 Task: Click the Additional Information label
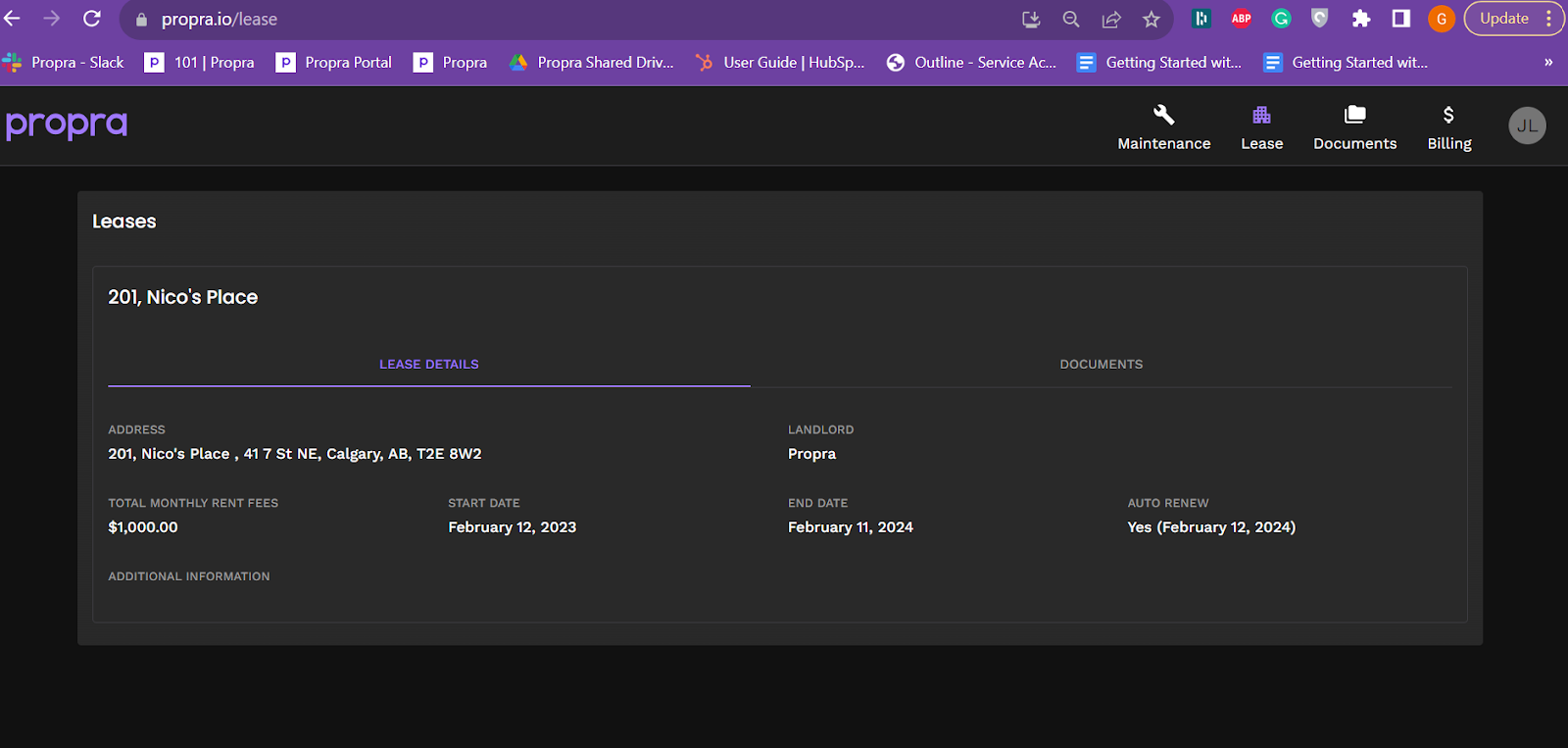(189, 576)
